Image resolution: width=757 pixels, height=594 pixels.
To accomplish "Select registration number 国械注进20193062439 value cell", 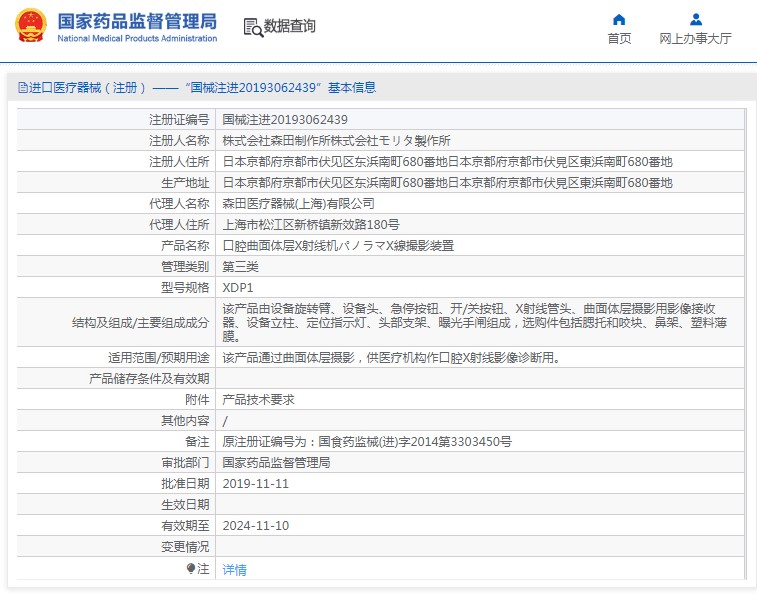I will tap(285, 119).
